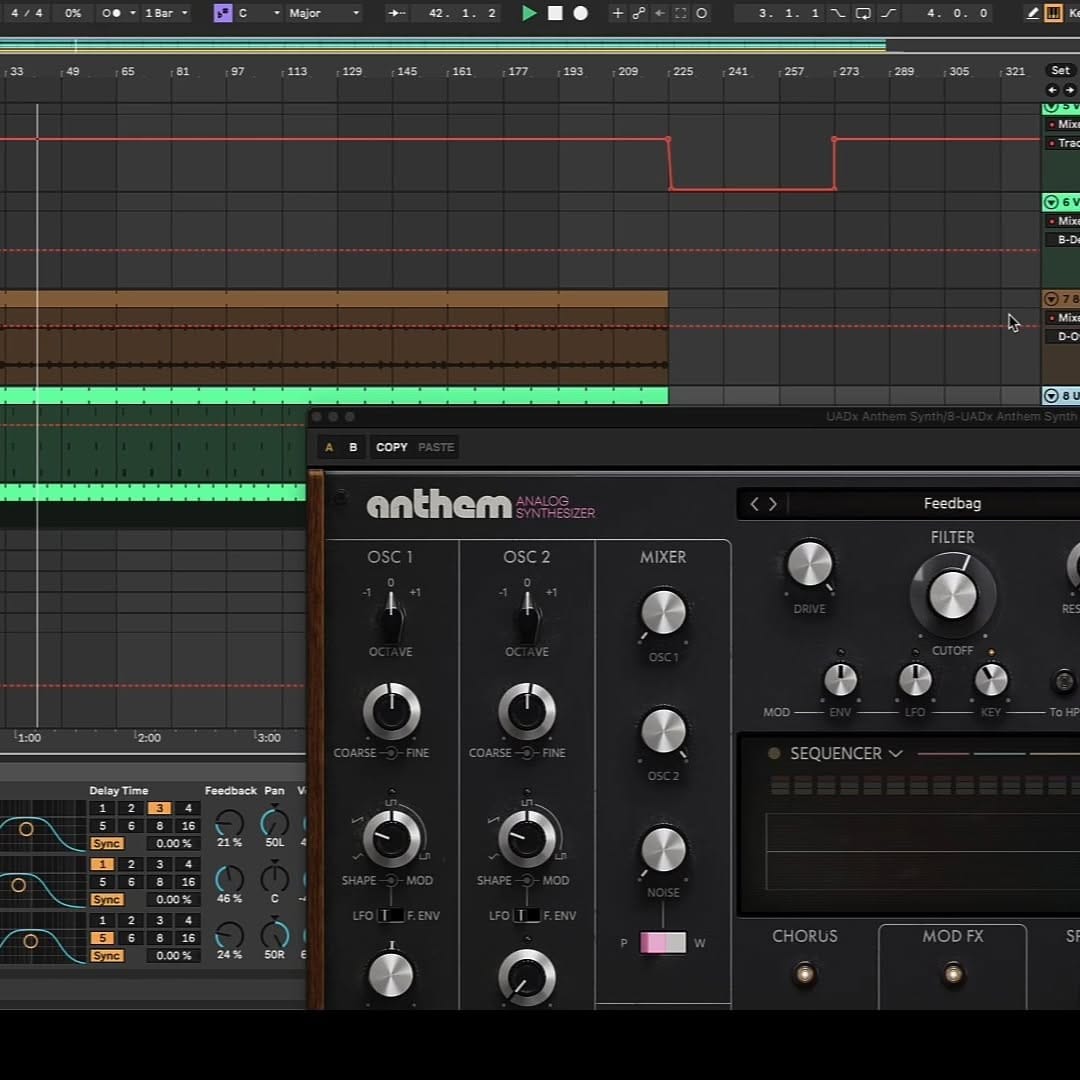The width and height of the screenshot is (1080, 1080).
Task: Click the PASTE button in Anthem
Action: 436,447
